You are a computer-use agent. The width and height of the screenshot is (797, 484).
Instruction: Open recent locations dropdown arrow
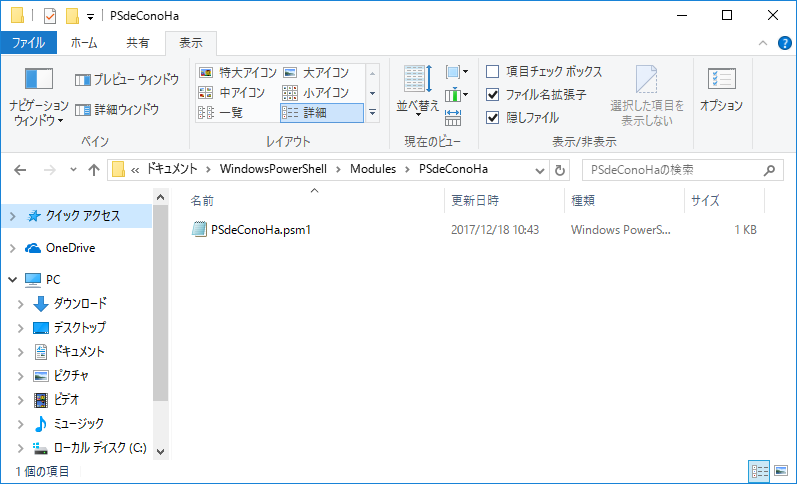pyautogui.click(x=73, y=170)
